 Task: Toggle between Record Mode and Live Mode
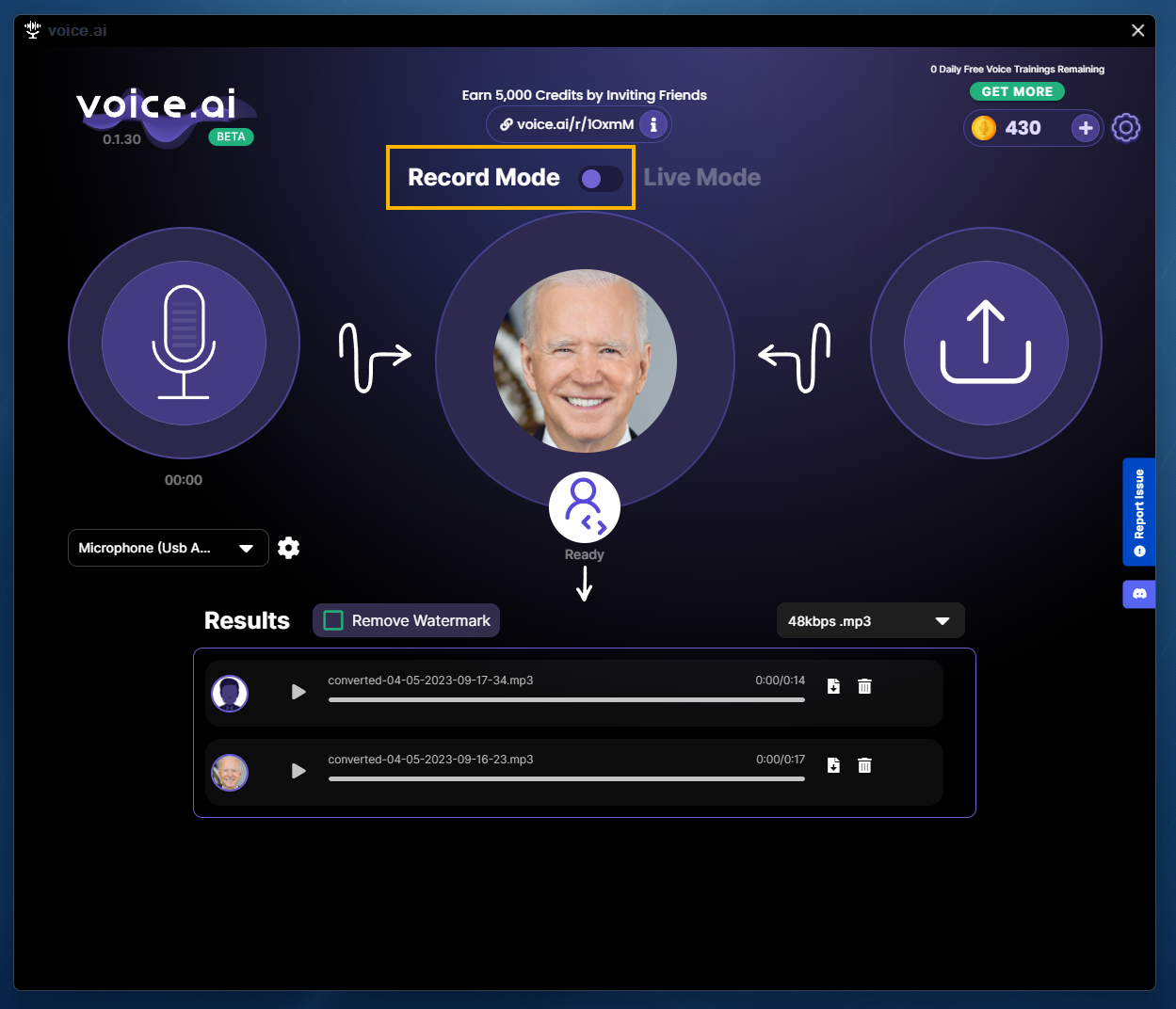click(x=600, y=179)
